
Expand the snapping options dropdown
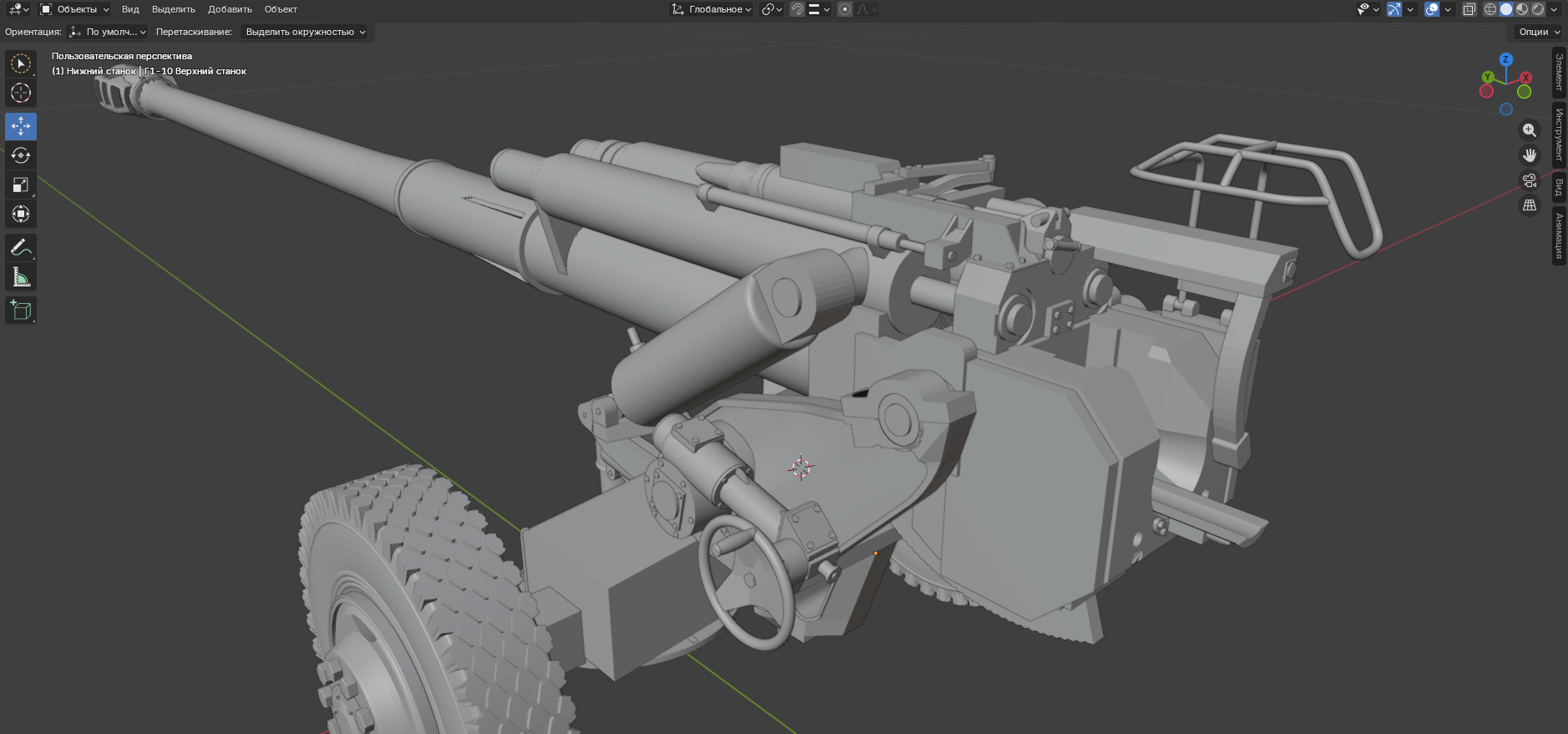pyautogui.click(x=820, y=9)
